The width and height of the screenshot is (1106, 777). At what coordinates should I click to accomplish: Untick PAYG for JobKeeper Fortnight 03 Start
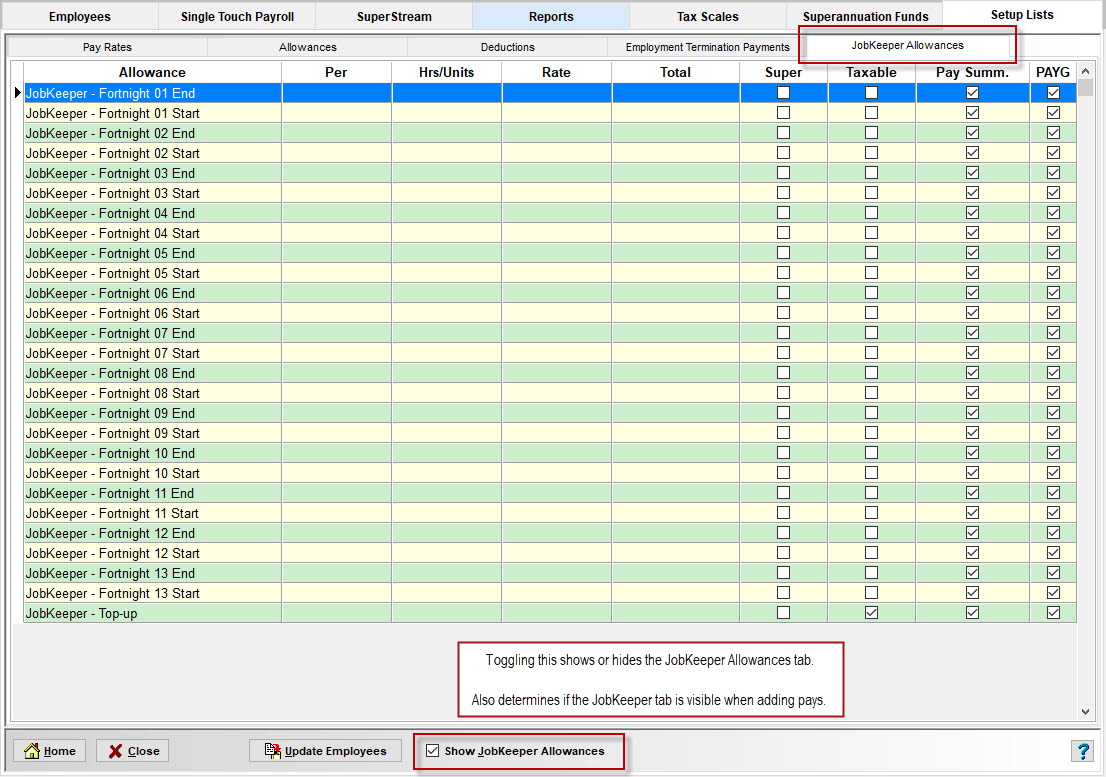tap(1054, 192)
